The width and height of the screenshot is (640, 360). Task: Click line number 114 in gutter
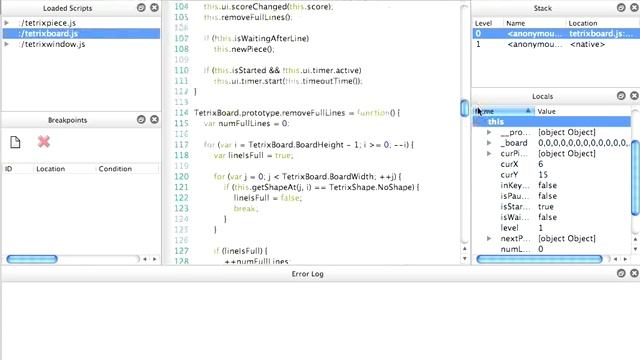tap(181, 113)
